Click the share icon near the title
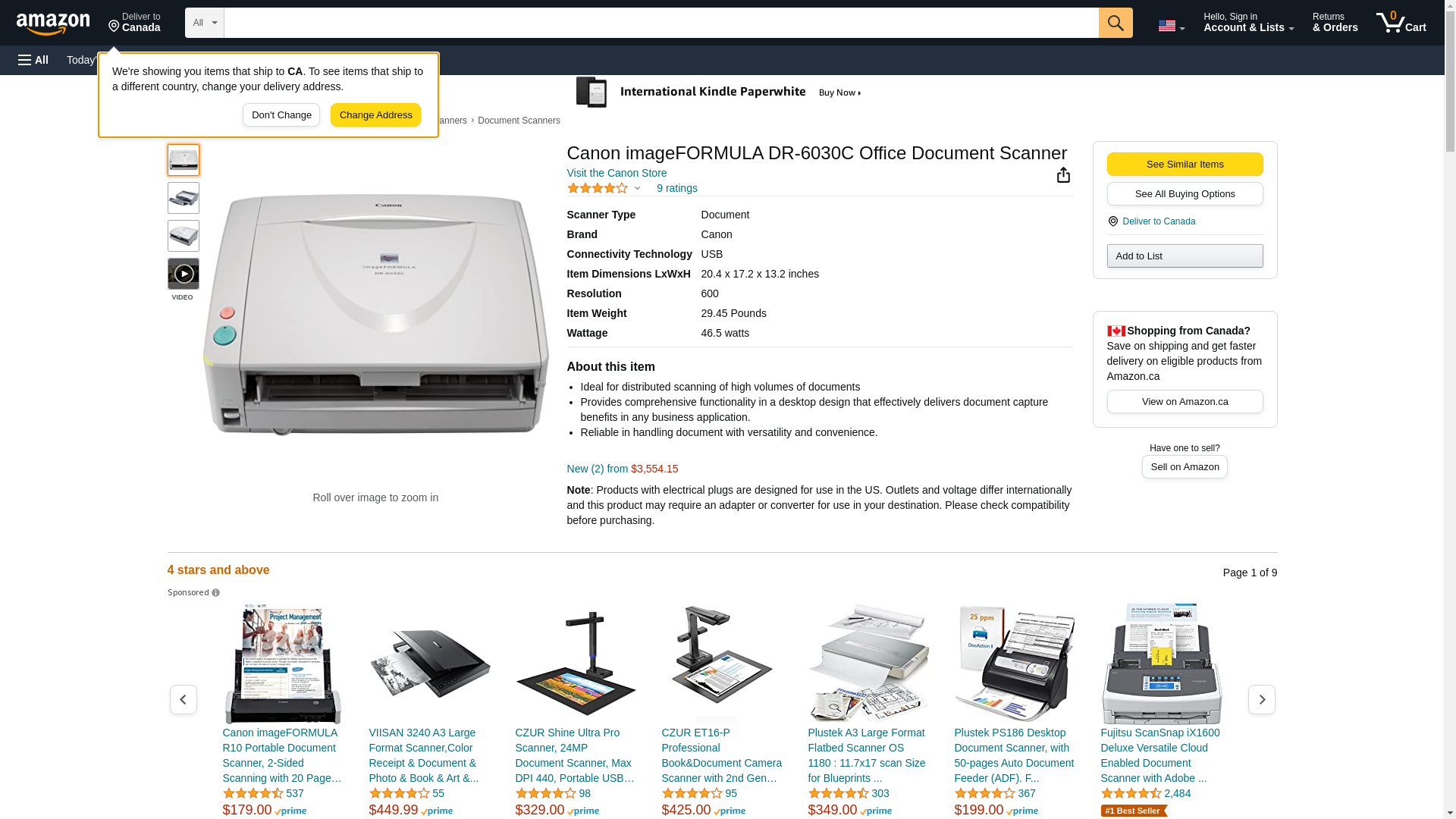This screenshot has height=819, width=1456. (x=1063, y=175)
